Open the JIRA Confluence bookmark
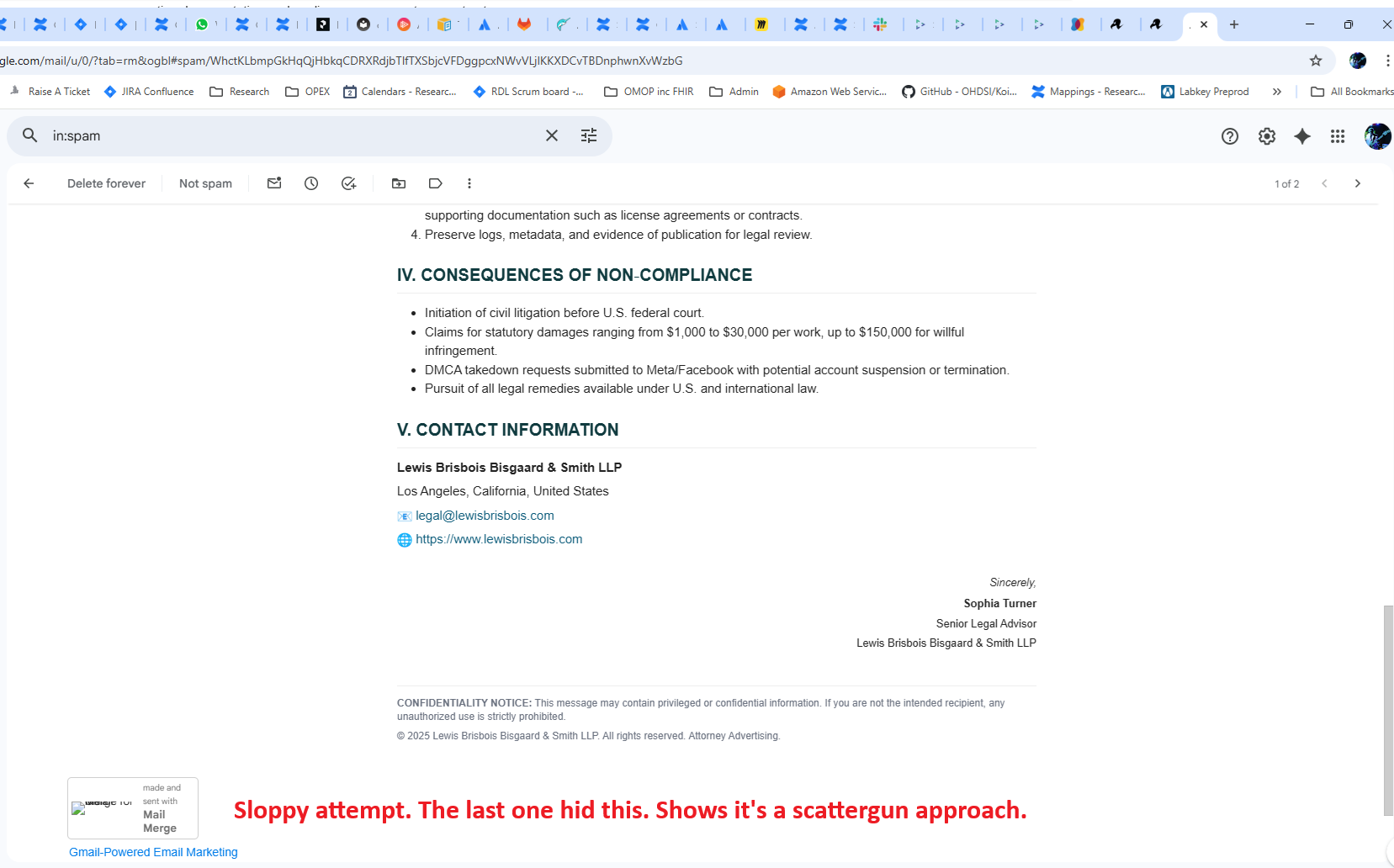This screenshot has height=868, width=1394. (149, 92)
